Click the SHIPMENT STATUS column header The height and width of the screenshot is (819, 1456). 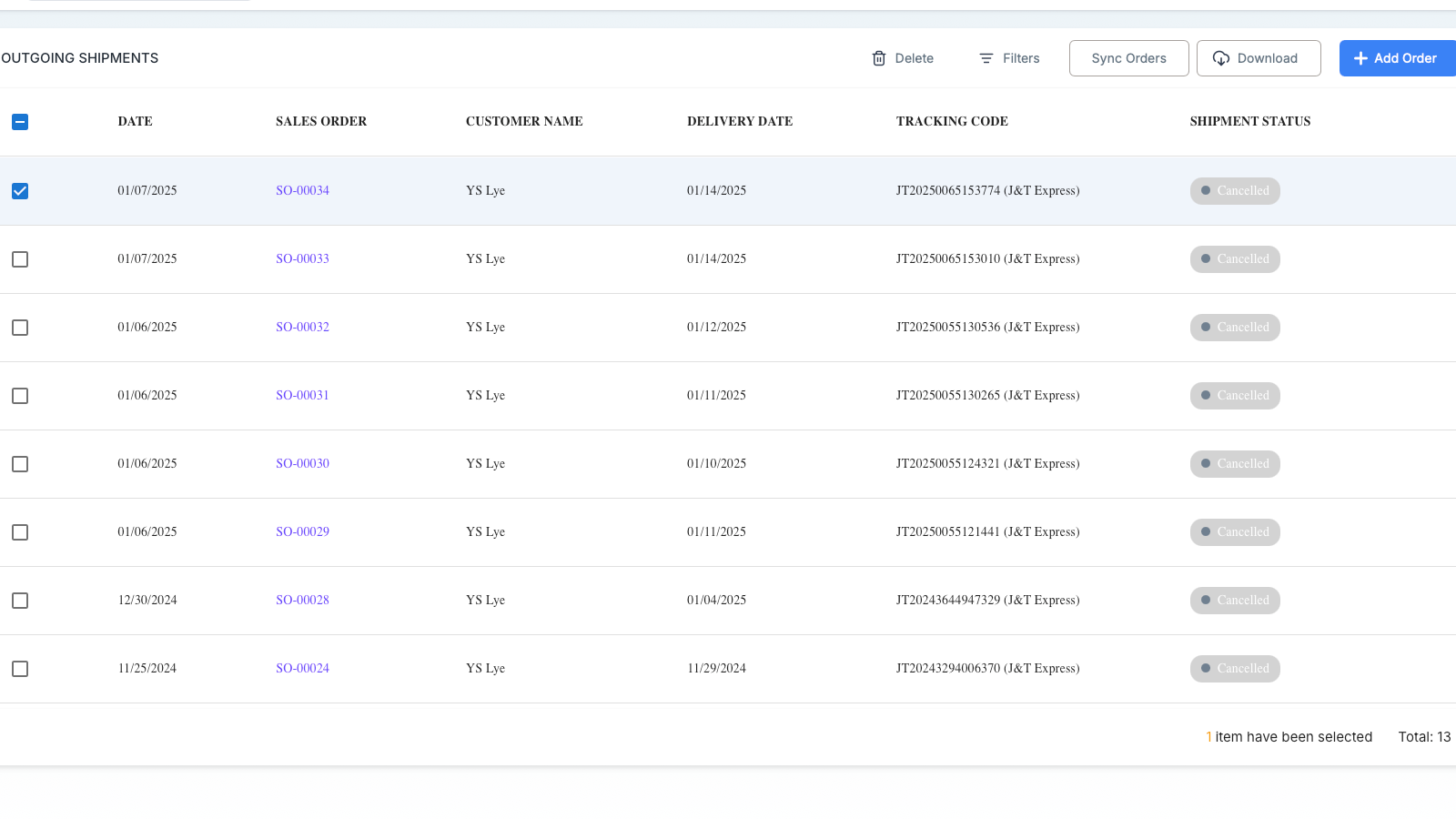[1249, 122]
